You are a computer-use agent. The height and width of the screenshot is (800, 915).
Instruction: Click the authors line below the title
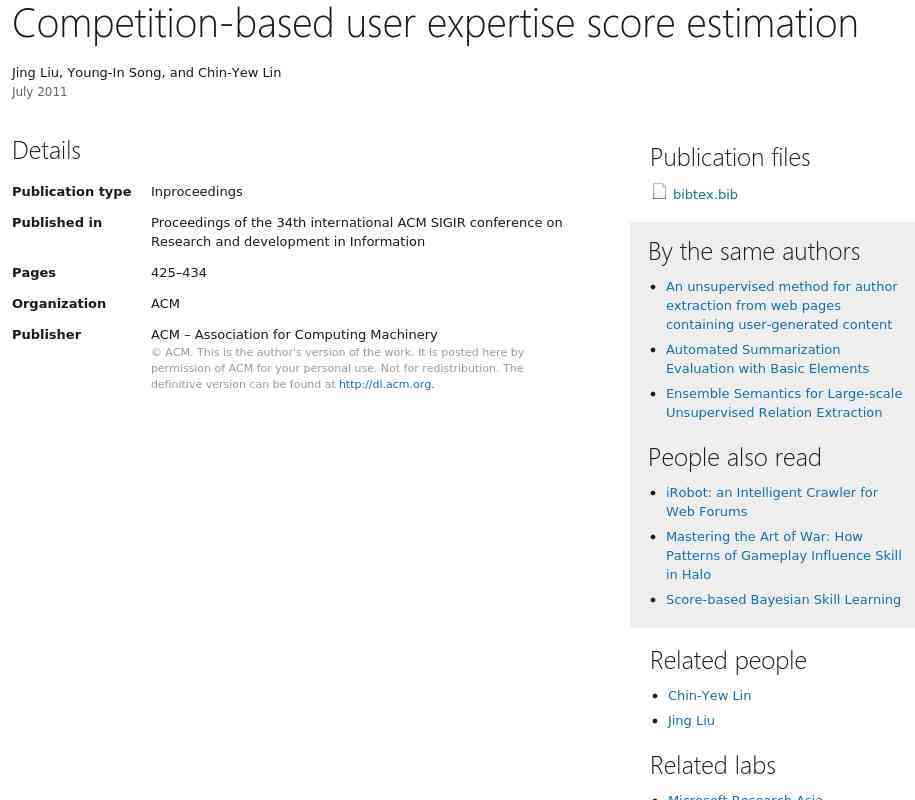click(x=146, y=73)
